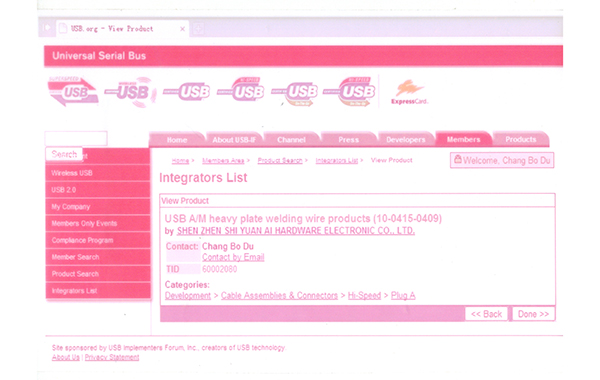
Task: Open the Cable Assemblies & Connectors category link
Action: [279, 295]
